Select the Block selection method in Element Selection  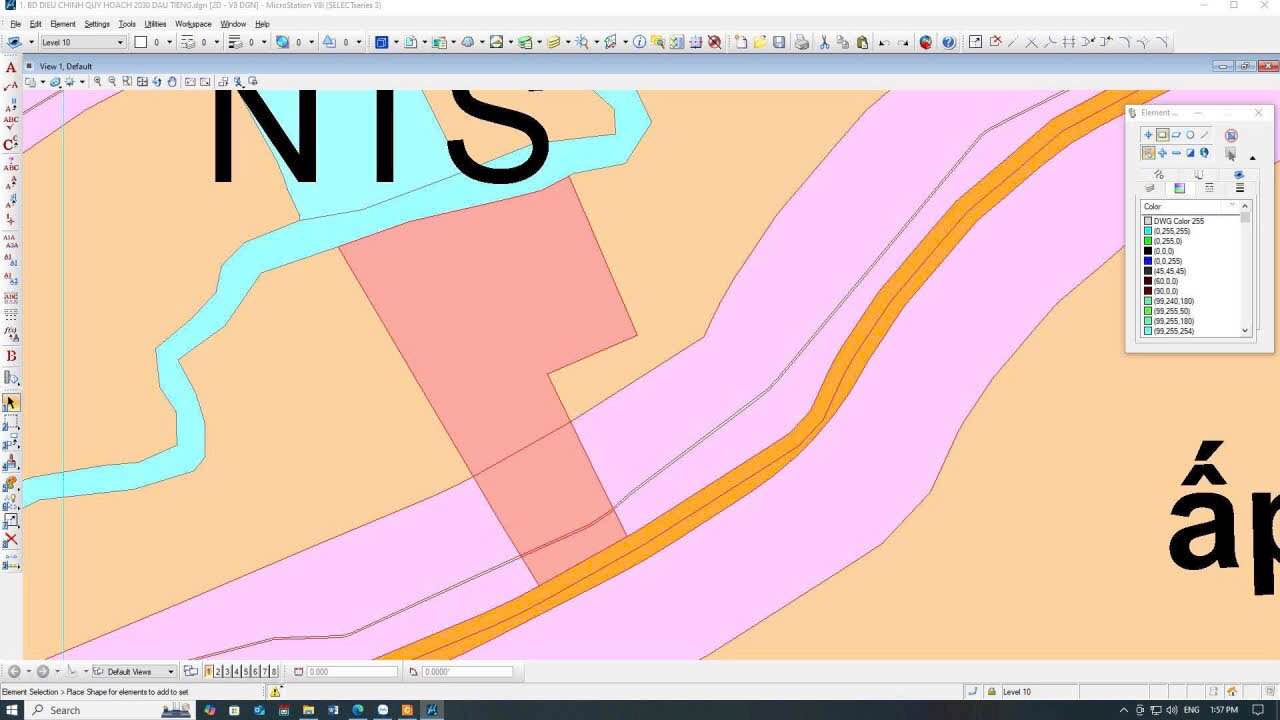point(1162,135)
